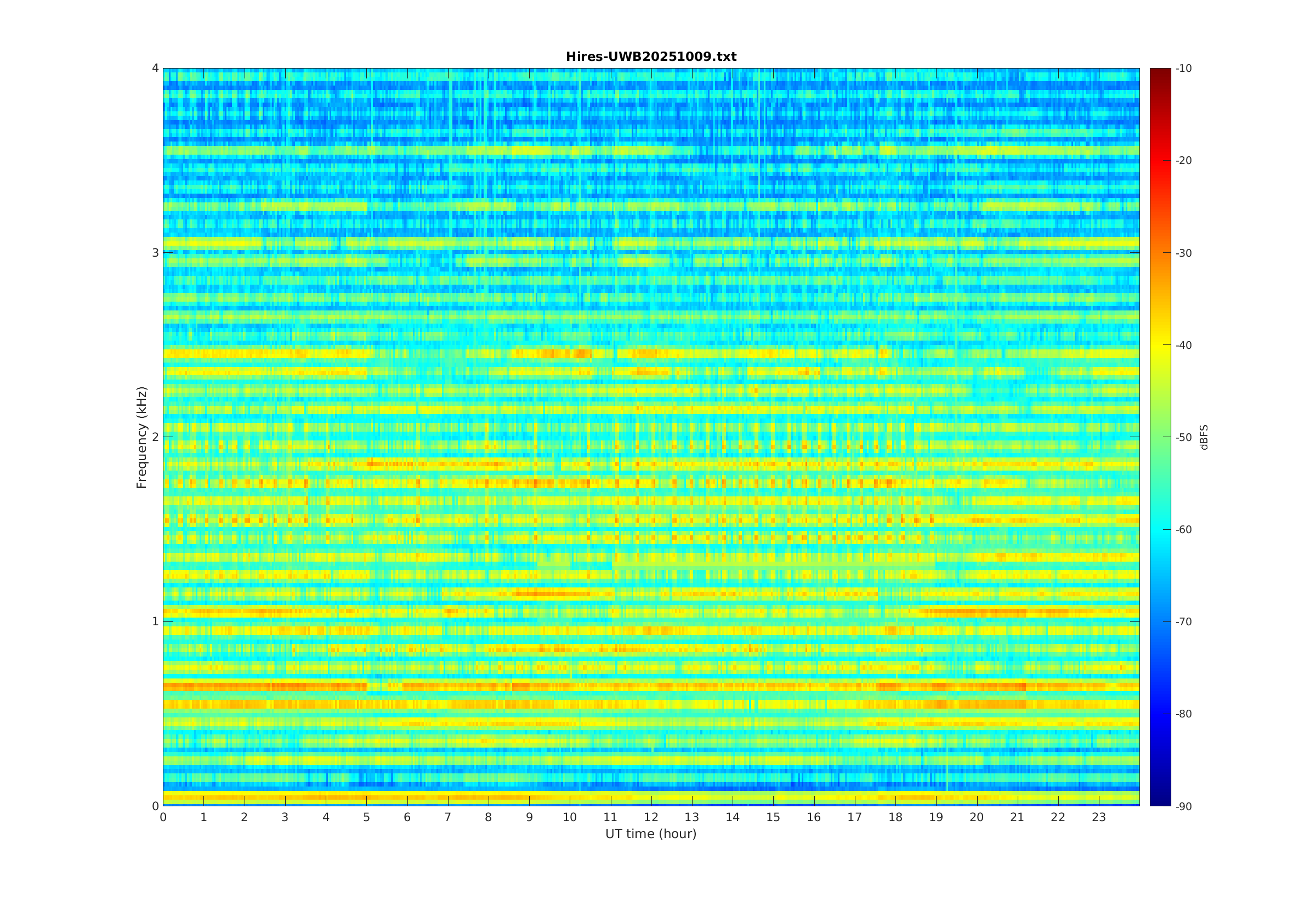Screen dimensions: 1316x905
Task: Click the dark blue bottom of colorbar
Action: (x=1160, y=802)
